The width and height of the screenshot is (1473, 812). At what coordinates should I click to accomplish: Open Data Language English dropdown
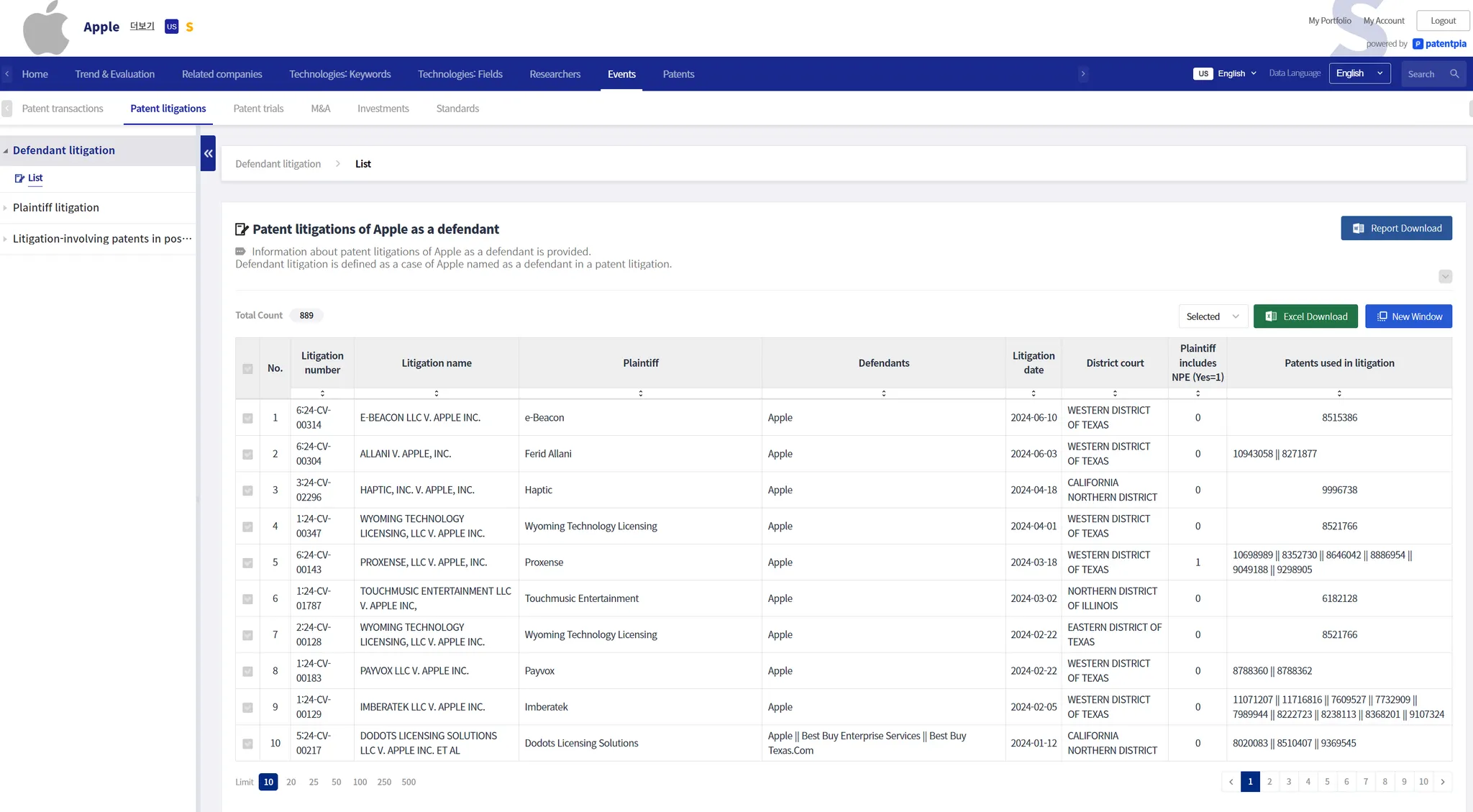1359,73
